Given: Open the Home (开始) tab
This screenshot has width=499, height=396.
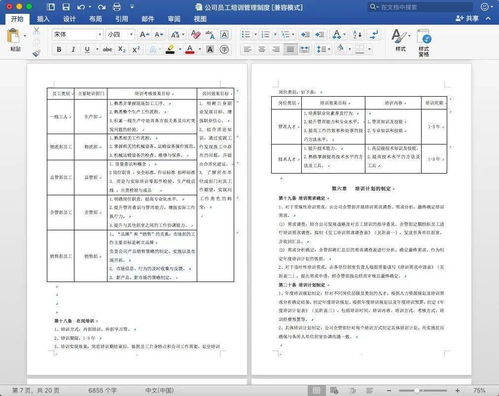Looking at the screenshot, I should [17, 19].
